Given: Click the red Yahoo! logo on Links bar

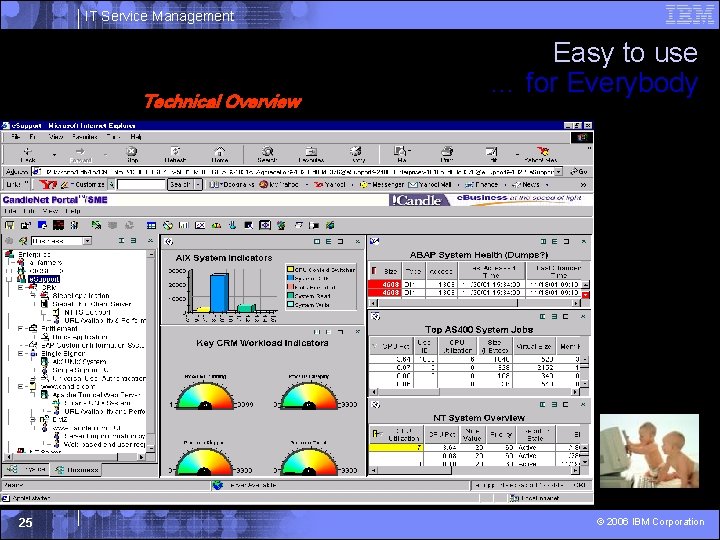Looking at the screenshot, I should point(48,185).
